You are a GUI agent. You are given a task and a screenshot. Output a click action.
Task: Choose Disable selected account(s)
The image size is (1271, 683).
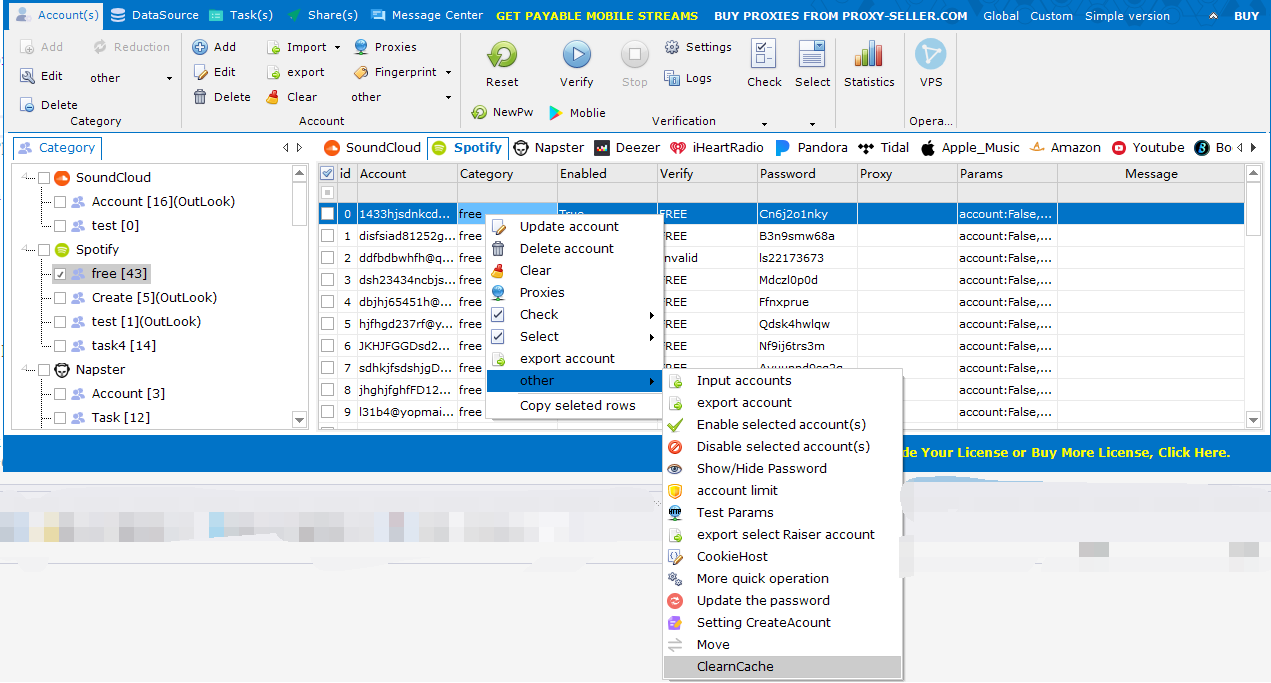783,447
